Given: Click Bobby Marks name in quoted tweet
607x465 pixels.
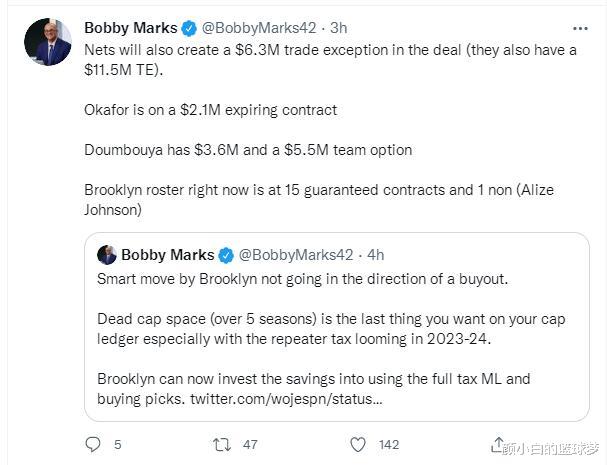Looking at the screenshot, I should tap(168, 255).
